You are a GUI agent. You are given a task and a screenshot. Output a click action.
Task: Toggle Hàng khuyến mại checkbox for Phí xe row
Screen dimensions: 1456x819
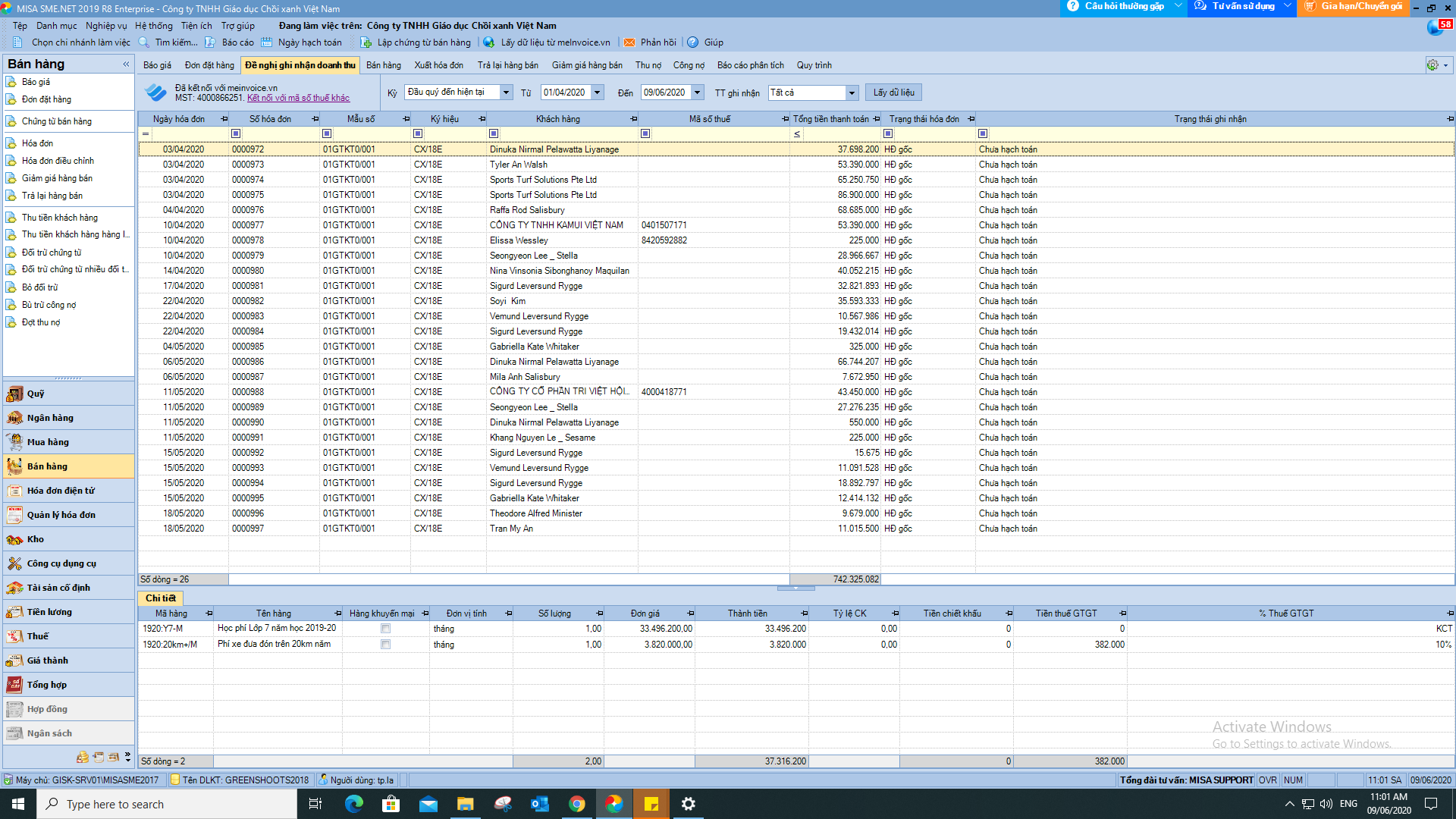point(385,645)
